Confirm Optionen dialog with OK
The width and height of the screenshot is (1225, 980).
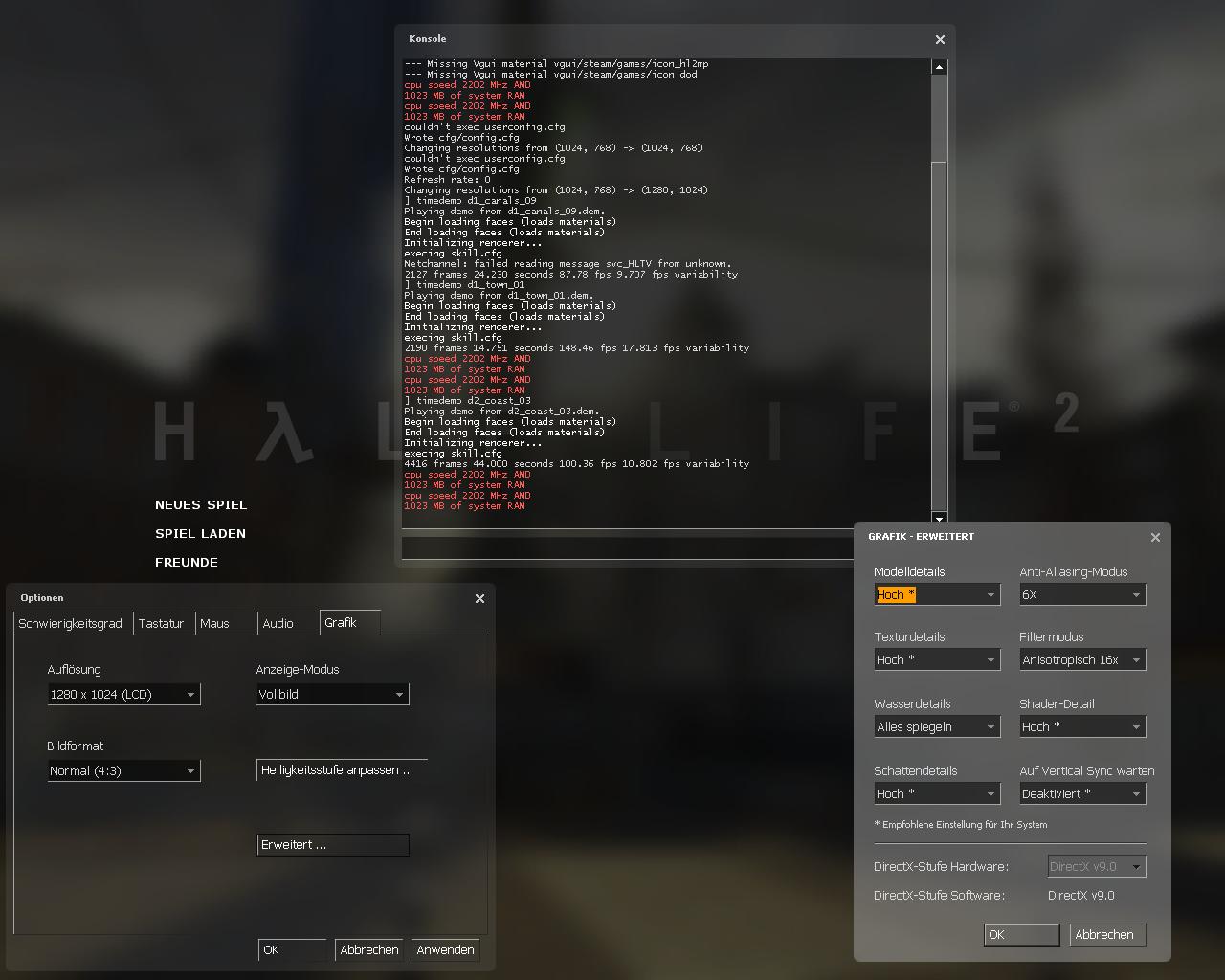[292, 949]
